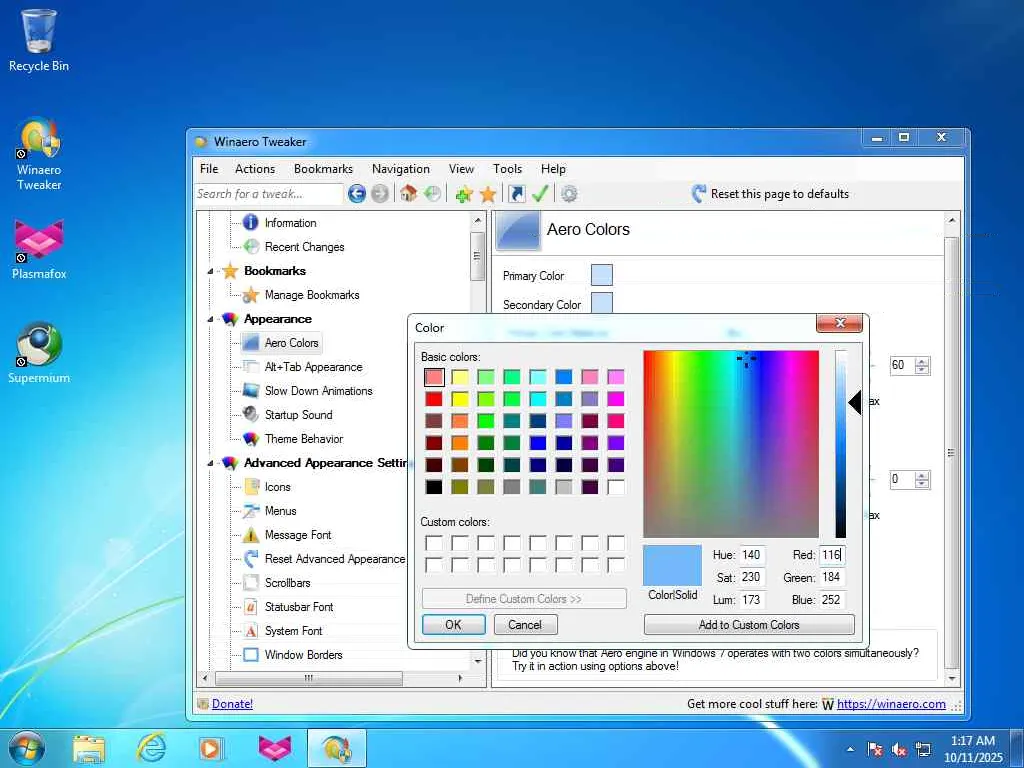1024x768 pixels.
Task: Click the Blue value field
Action: click(x=832, y=600)
